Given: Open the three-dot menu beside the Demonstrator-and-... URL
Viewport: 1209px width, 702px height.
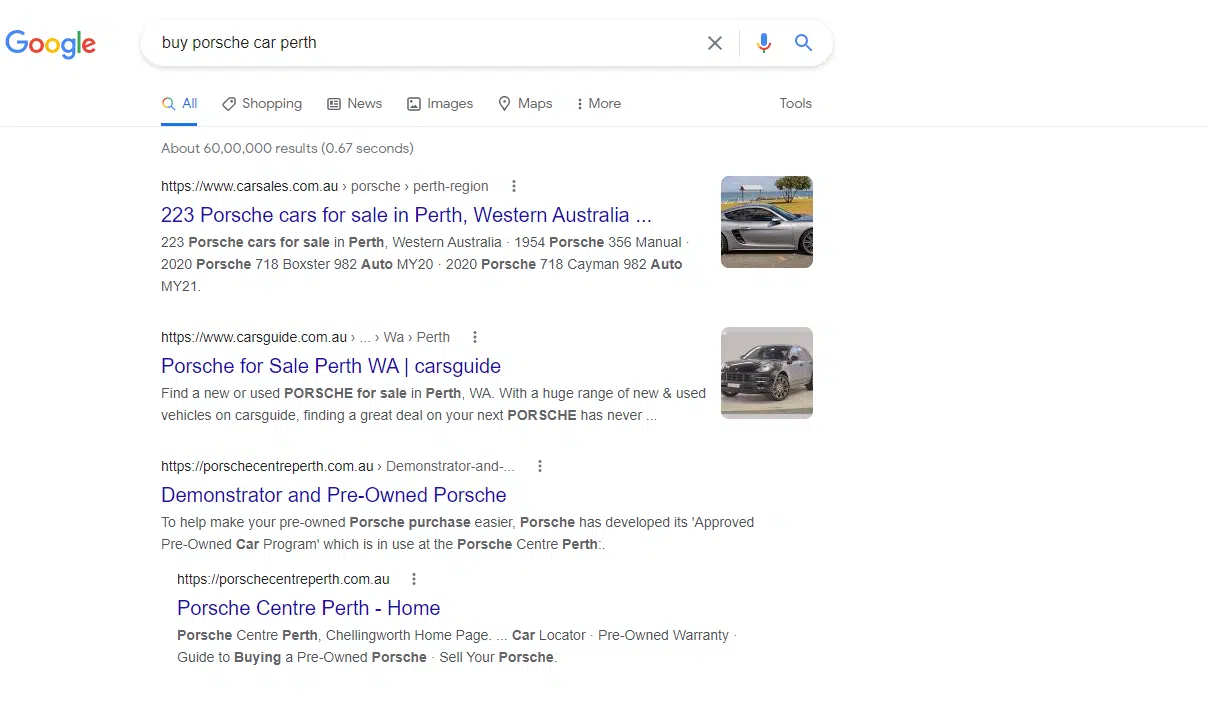Looking at the screenshot, I should [540, 466].
